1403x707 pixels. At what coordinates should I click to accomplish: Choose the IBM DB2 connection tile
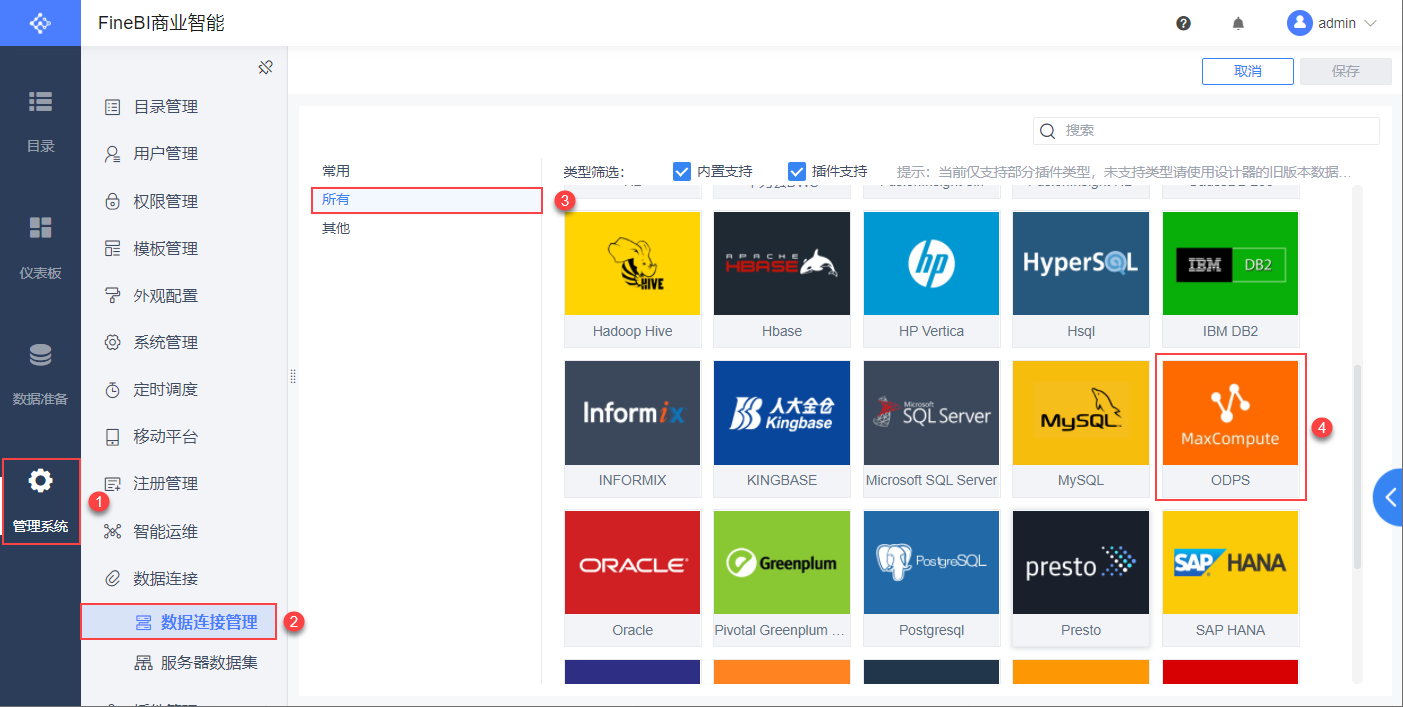point(1230,279)
